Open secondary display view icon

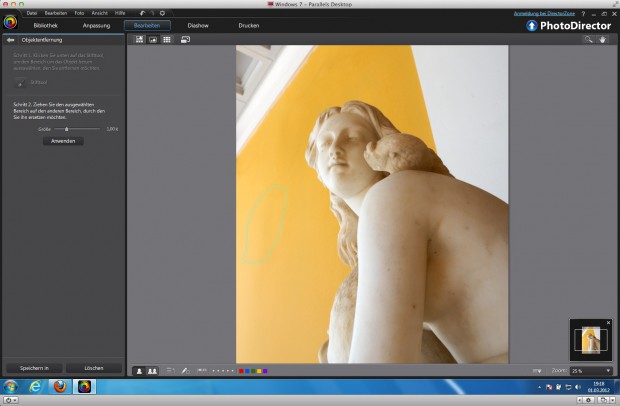click(x=185, y=40)
